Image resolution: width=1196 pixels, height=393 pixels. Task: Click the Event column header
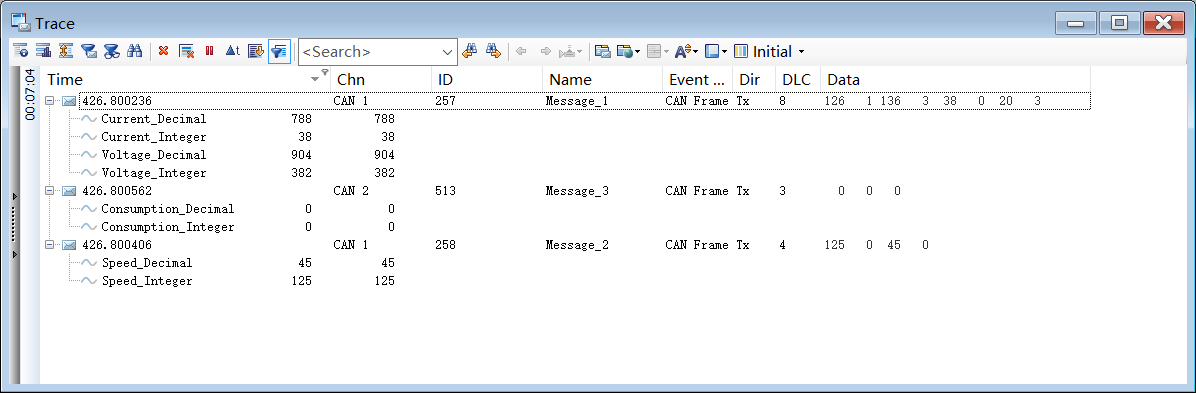[697, 79]
